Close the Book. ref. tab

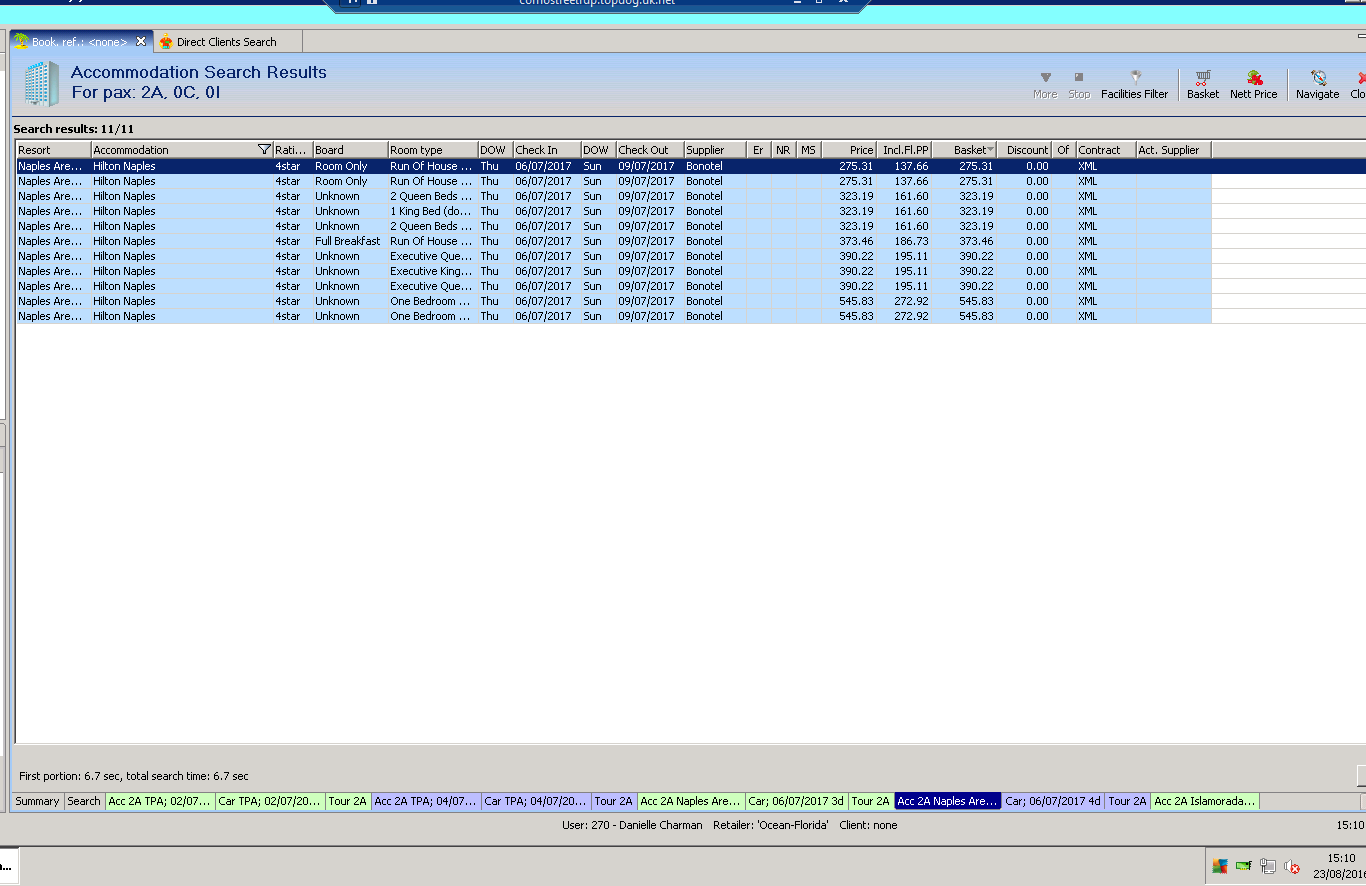click(141, 41)
